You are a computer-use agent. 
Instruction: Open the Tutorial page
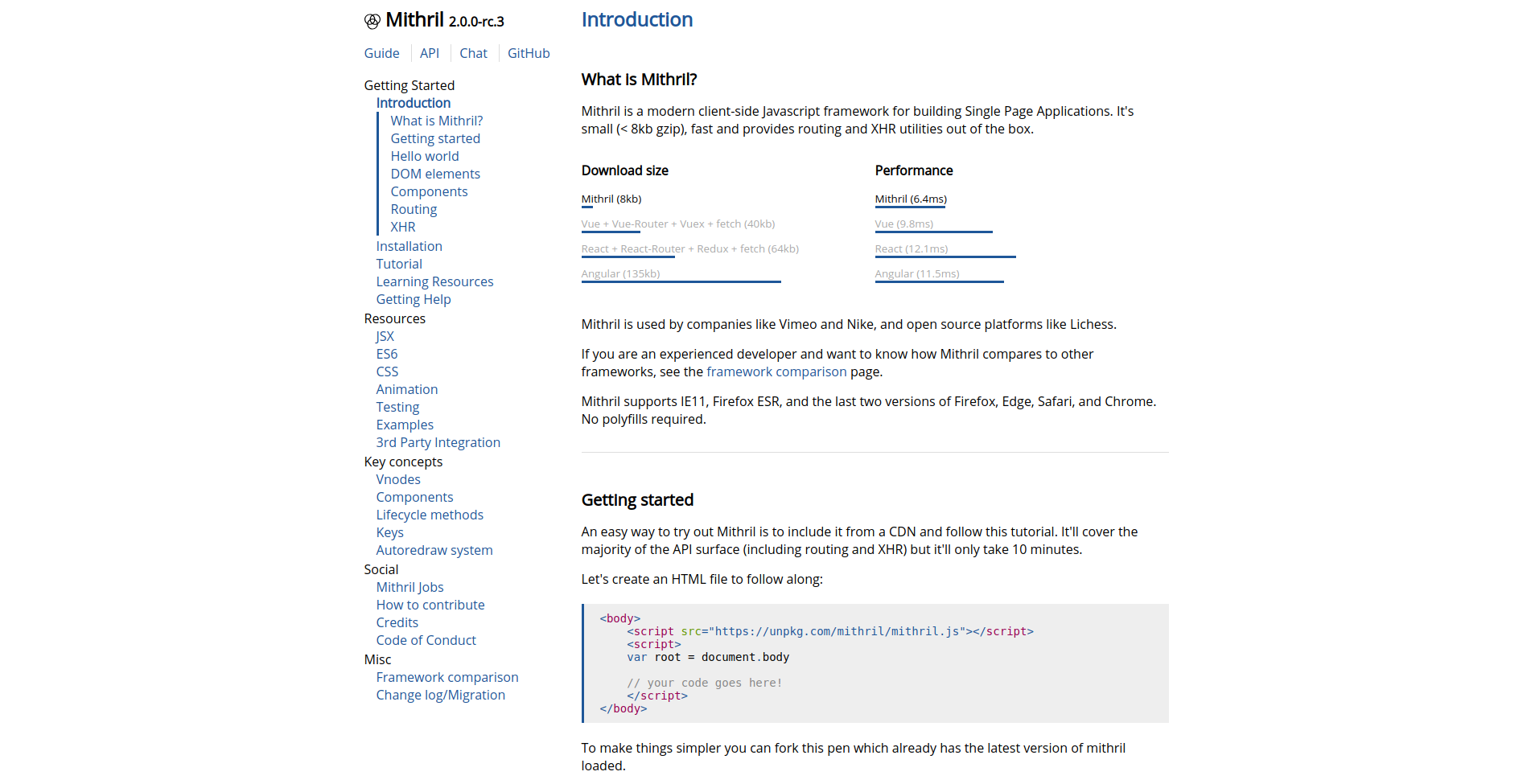click(398, 264)
